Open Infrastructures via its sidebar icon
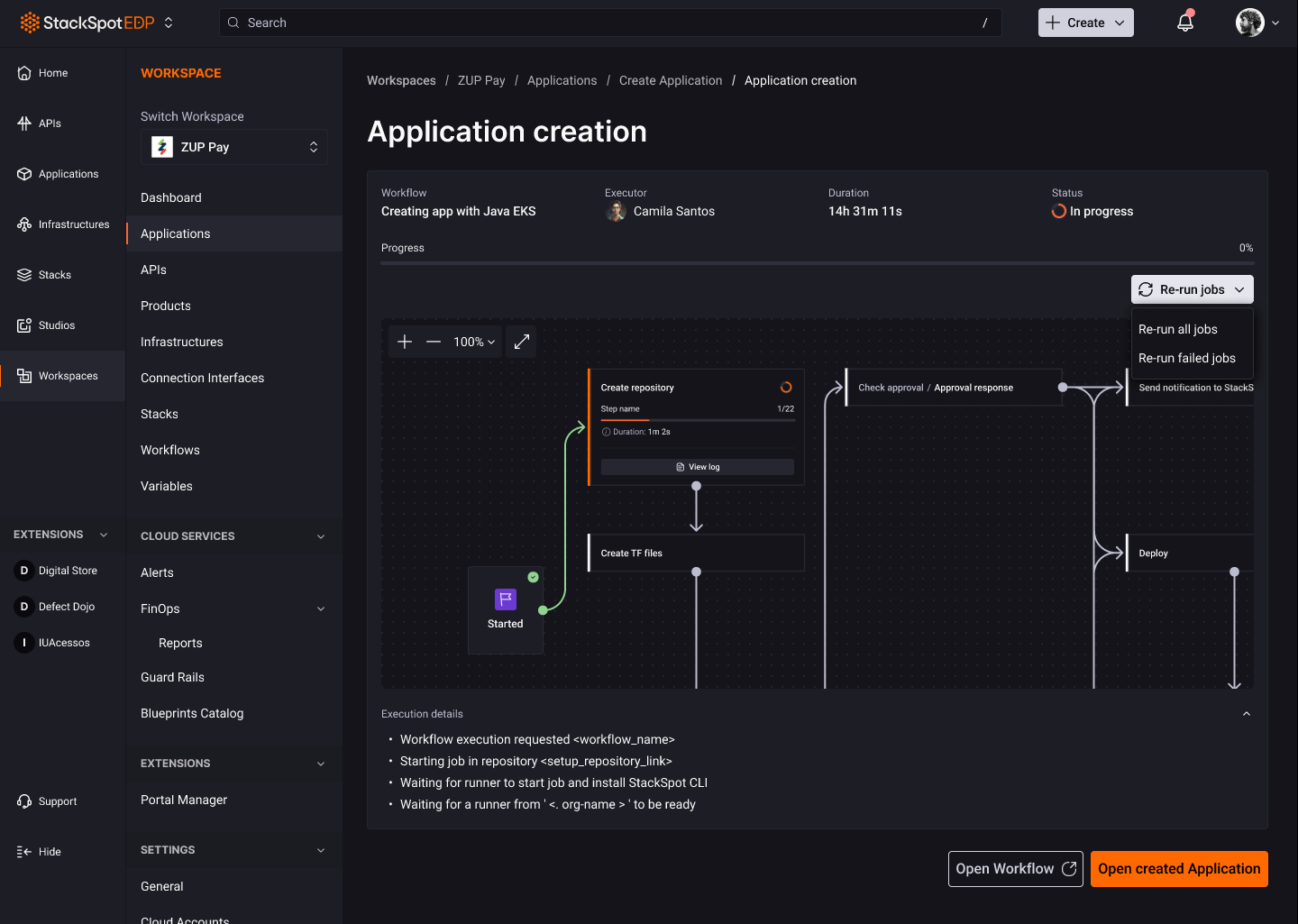This screenshot has width=1298, height=924. [24, 224]
